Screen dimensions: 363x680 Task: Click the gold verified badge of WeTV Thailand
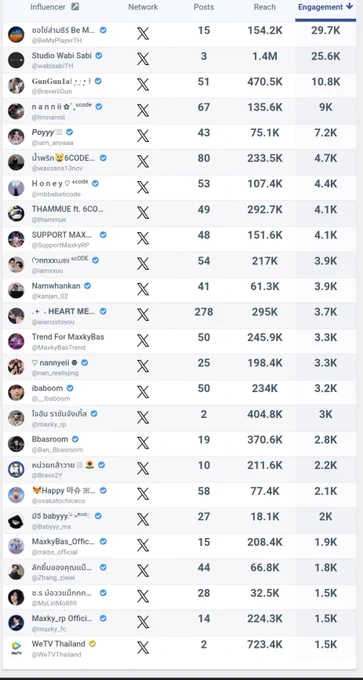tap(92, 644)
